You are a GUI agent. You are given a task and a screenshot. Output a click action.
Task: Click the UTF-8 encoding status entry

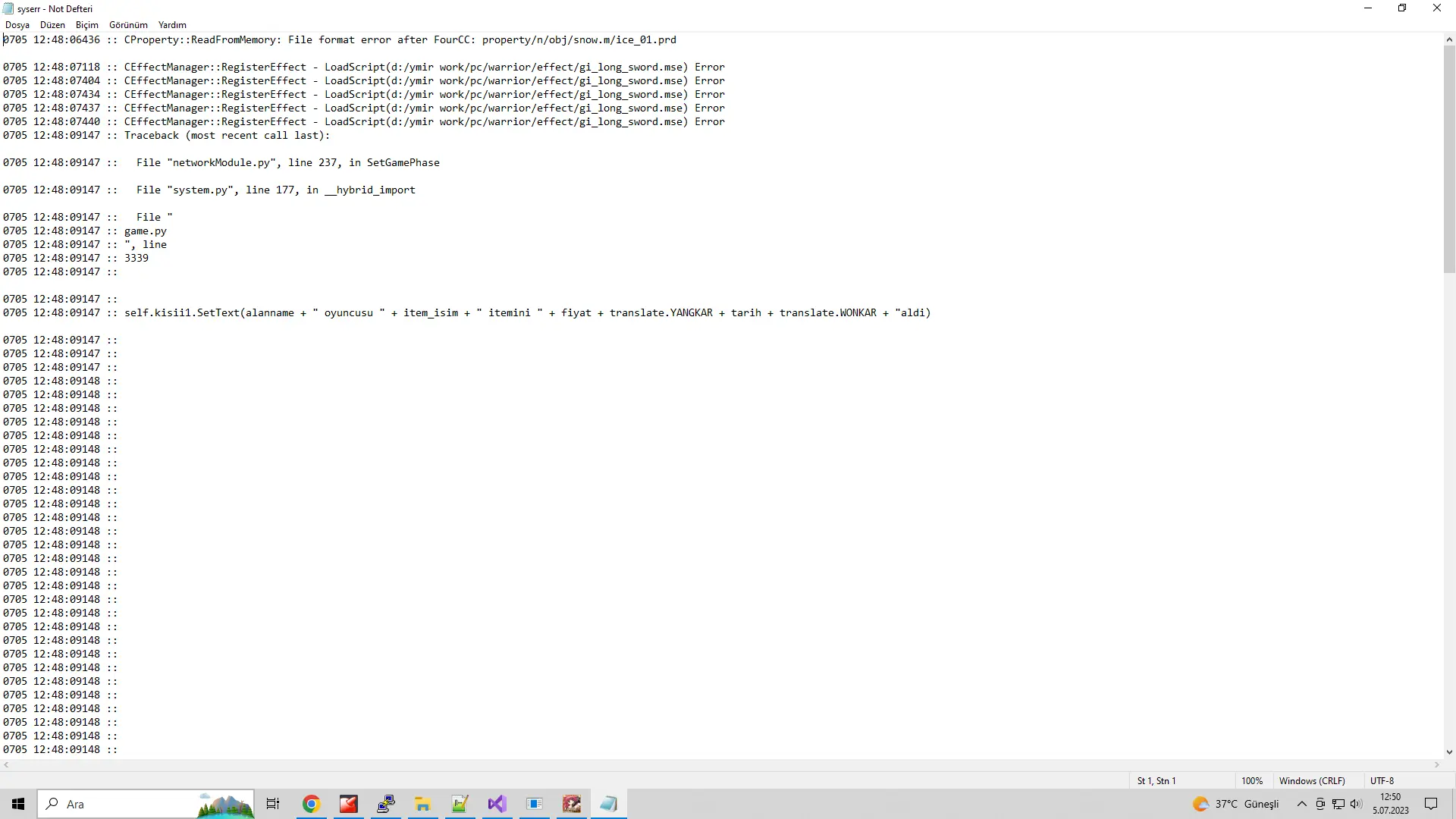click(1382, 780)
